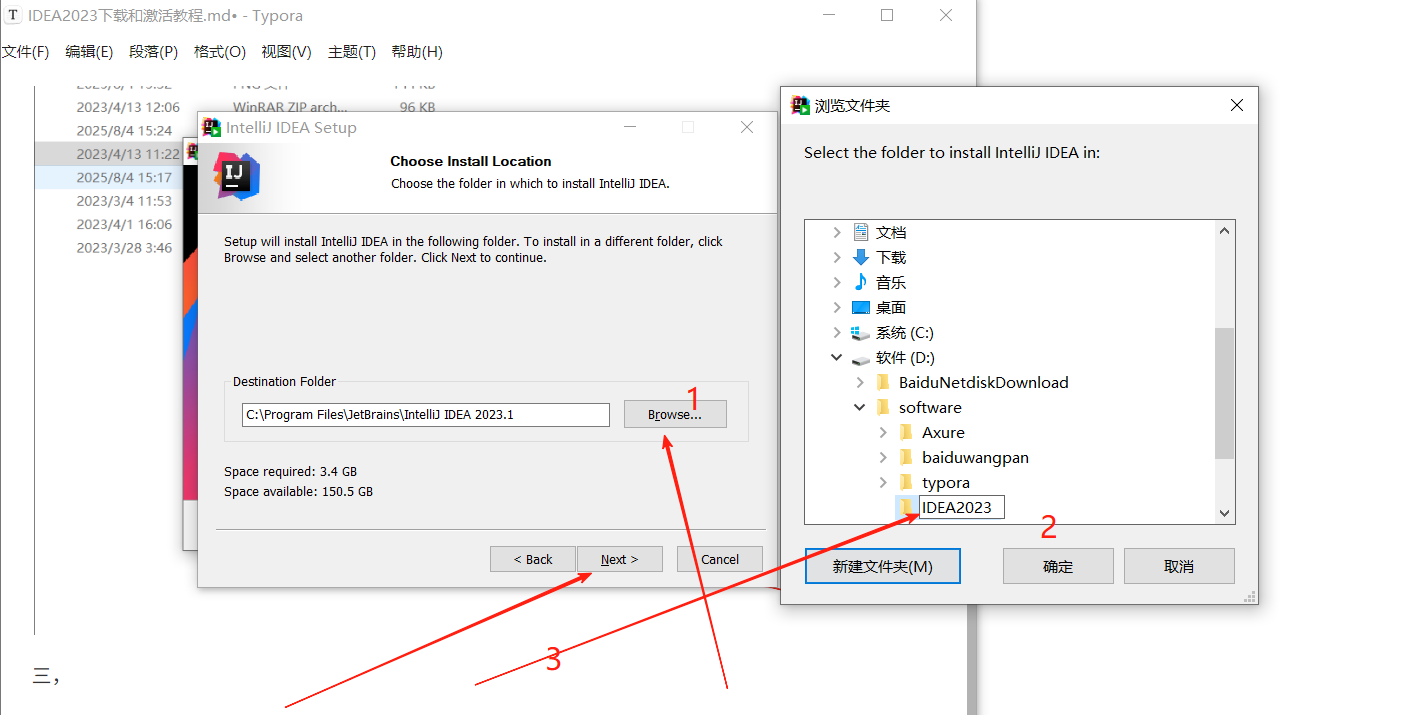This screenshot has width=1406, height=715.
Task: Select the 下载 download arrow icon
Action: [x=861, y=257]
